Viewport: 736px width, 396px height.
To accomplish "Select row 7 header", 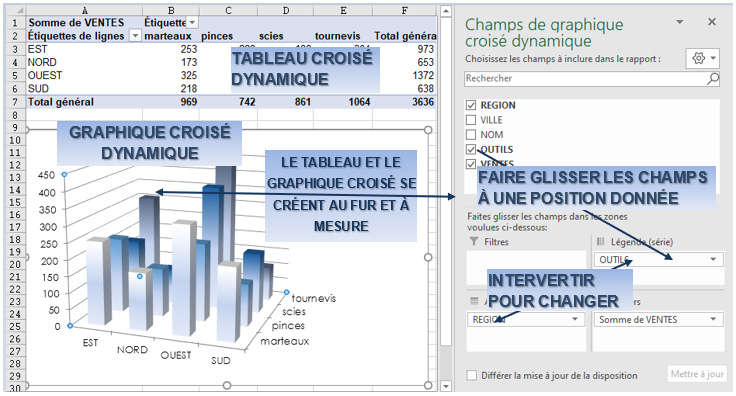I will (15, 102).
